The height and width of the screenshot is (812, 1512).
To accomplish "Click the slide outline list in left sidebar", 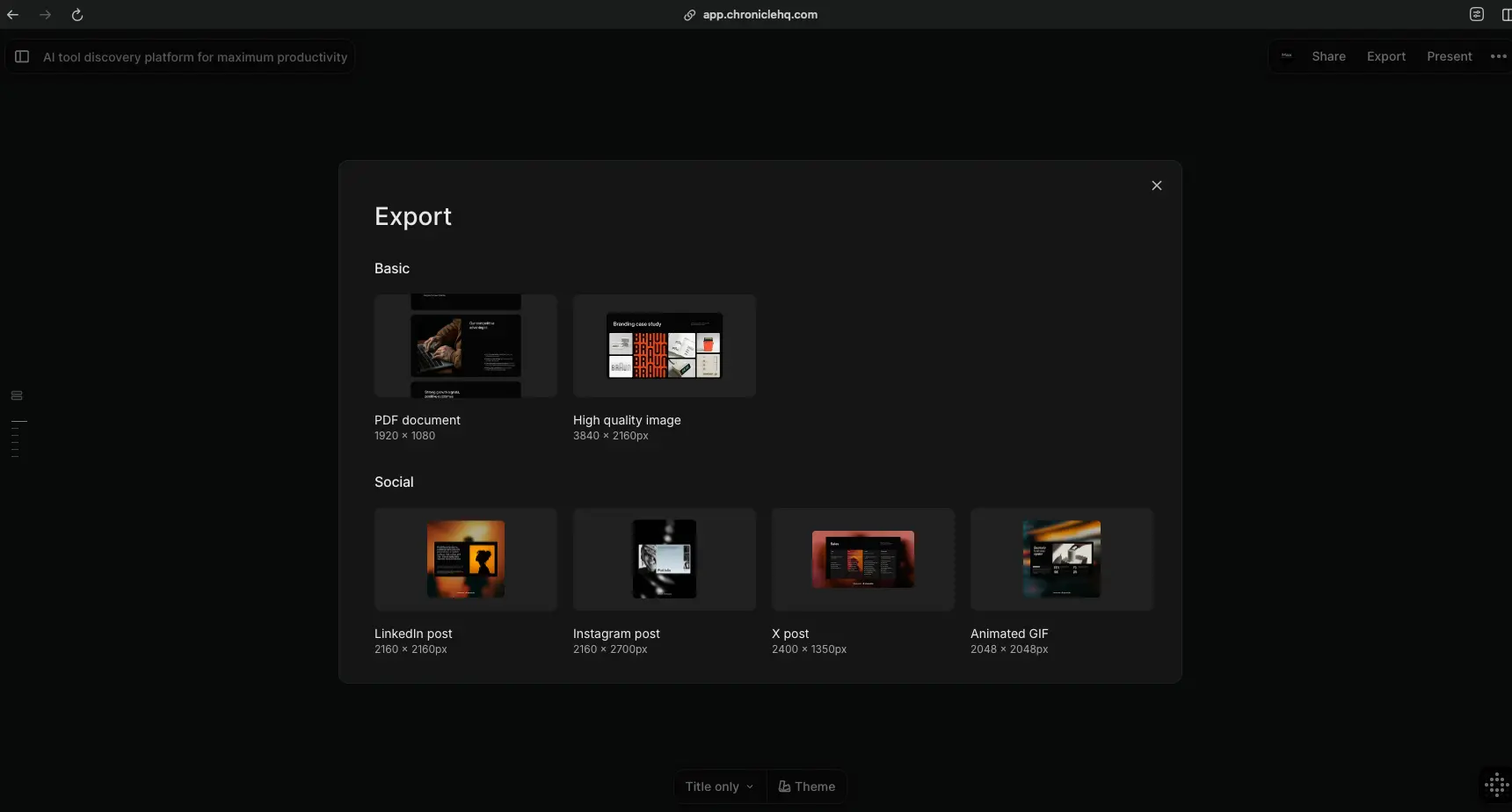I will [15, 438].
